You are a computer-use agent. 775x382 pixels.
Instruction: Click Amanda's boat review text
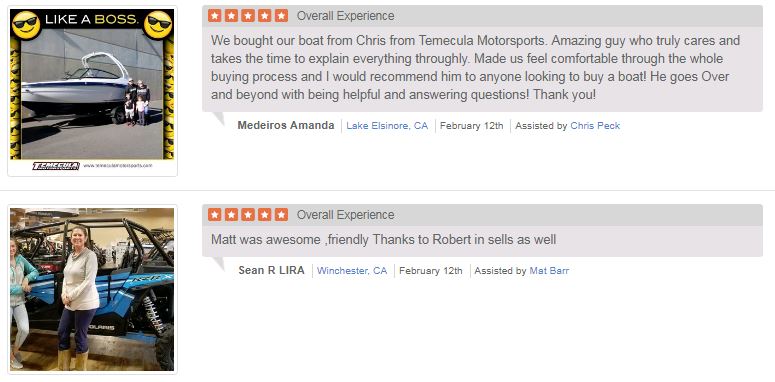click(x=475, y=67)
